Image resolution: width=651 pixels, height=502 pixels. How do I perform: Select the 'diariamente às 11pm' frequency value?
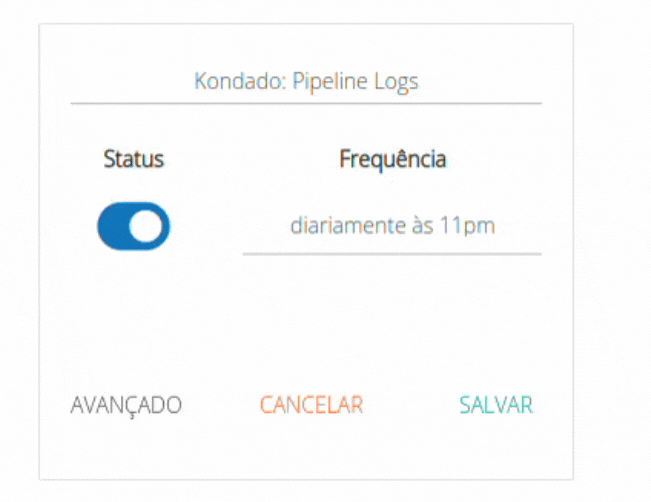pyautogui.click(x=392, y=226)
